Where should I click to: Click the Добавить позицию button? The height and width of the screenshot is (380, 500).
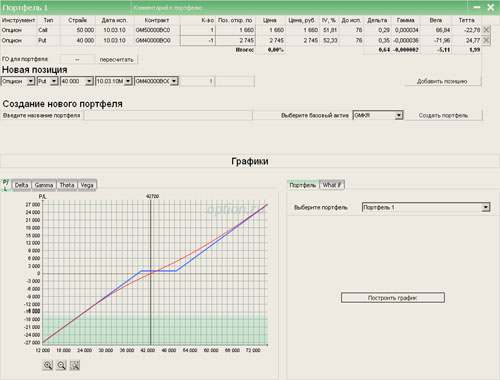pos(442,81)
